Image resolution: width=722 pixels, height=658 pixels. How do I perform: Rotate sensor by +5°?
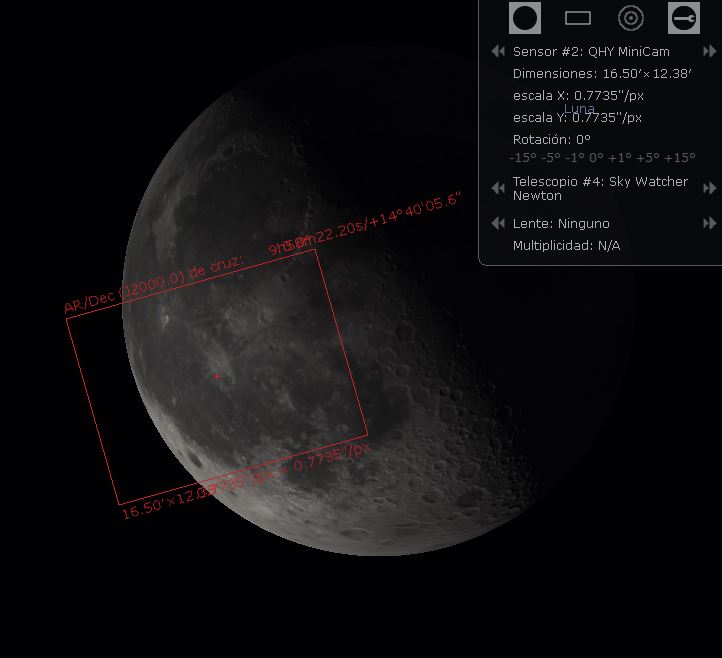click(646, 158)
